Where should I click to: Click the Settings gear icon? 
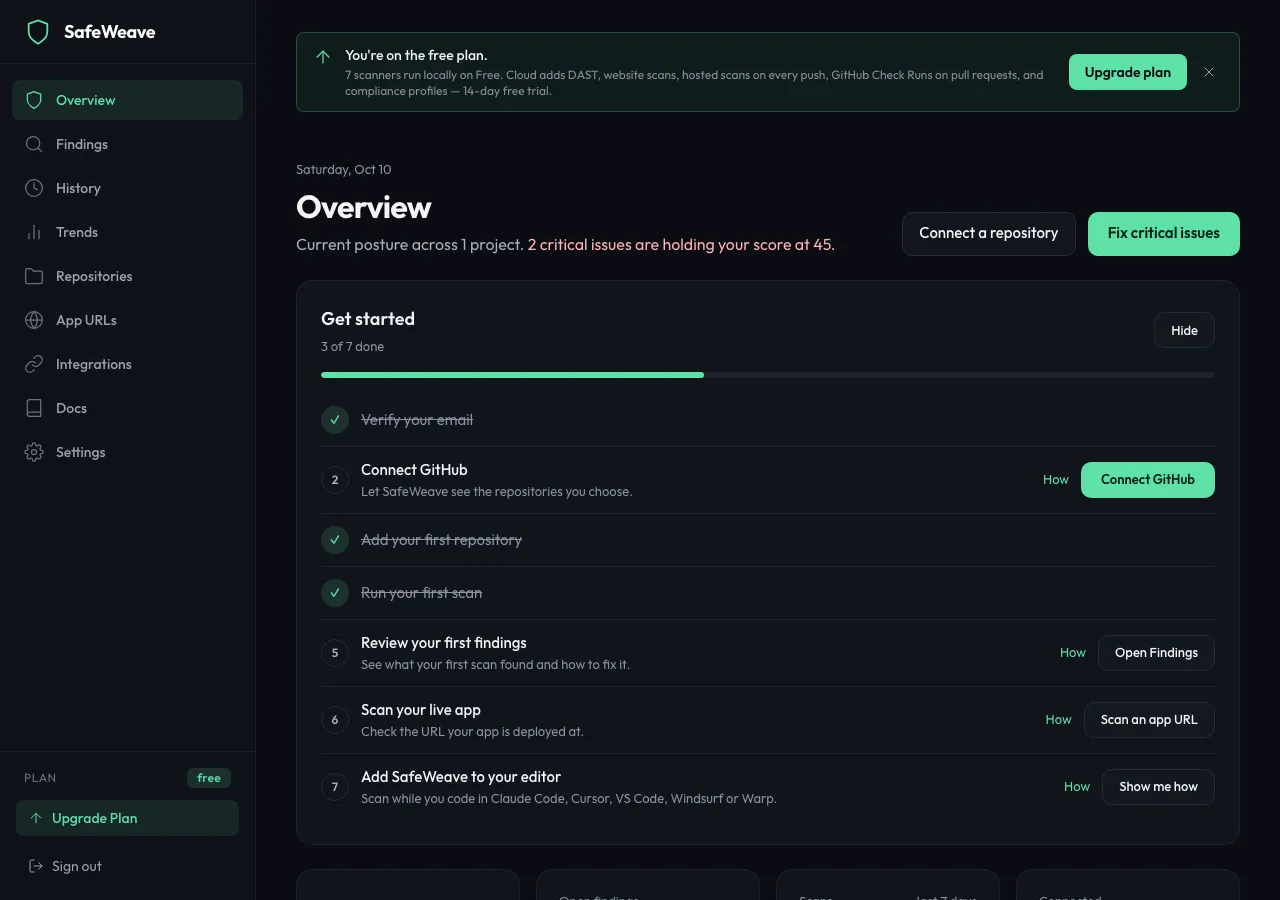pos(34,452)
